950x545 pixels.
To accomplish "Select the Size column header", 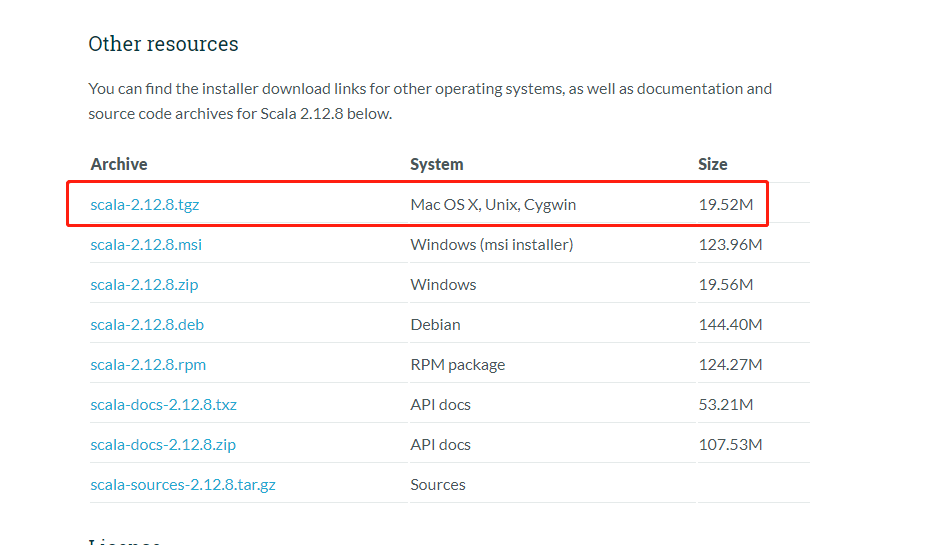I will point(712,164).
